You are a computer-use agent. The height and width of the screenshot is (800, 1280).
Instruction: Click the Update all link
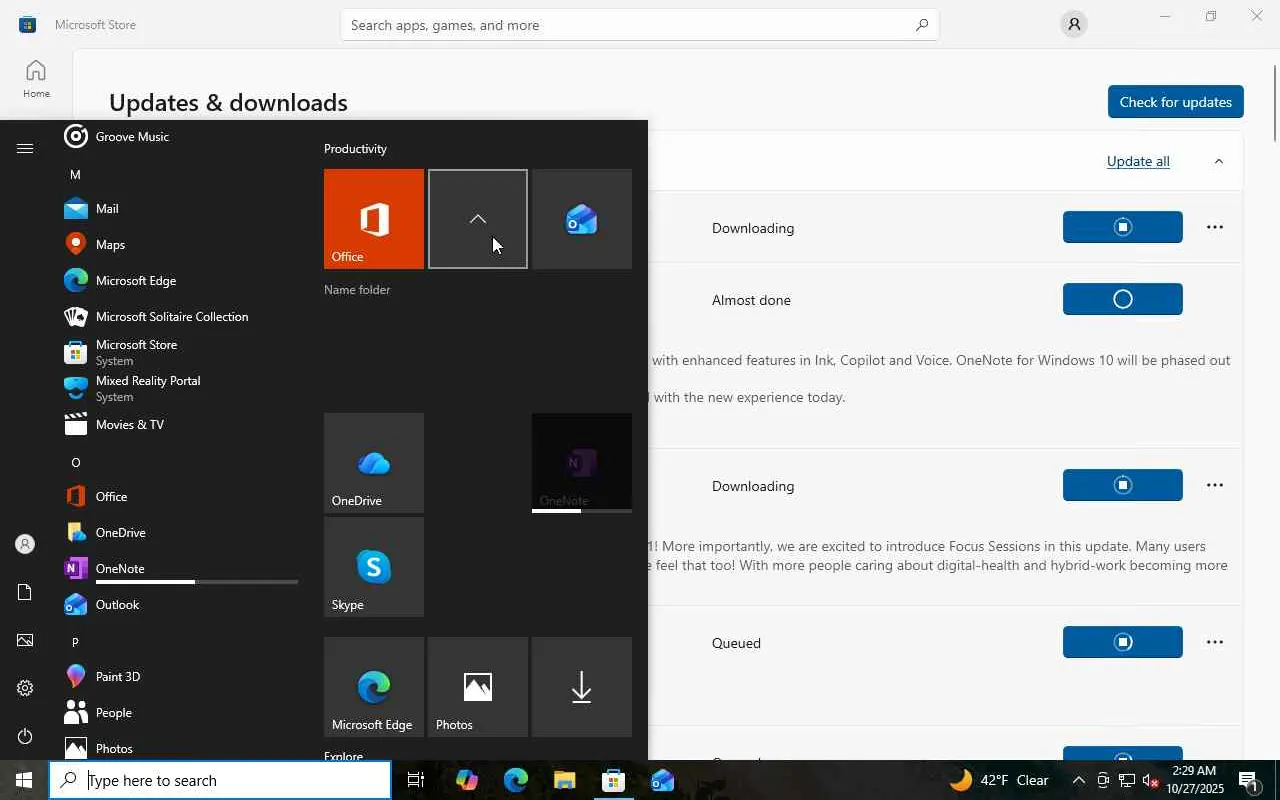click(1138, 161)
